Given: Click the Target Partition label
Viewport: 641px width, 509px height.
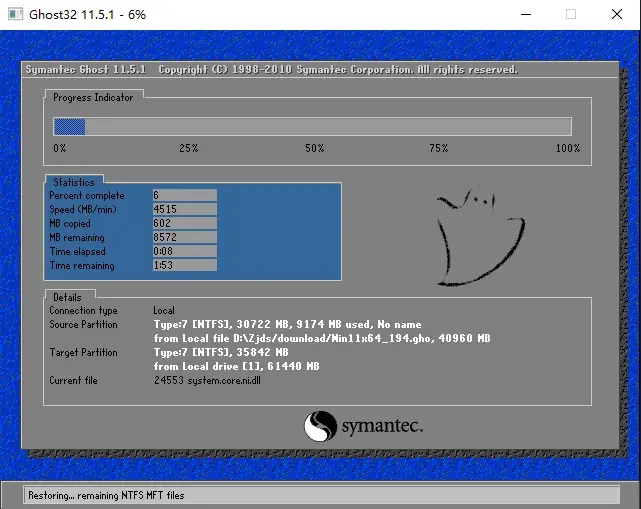Looking at the screenshot, I should (83, 352).
